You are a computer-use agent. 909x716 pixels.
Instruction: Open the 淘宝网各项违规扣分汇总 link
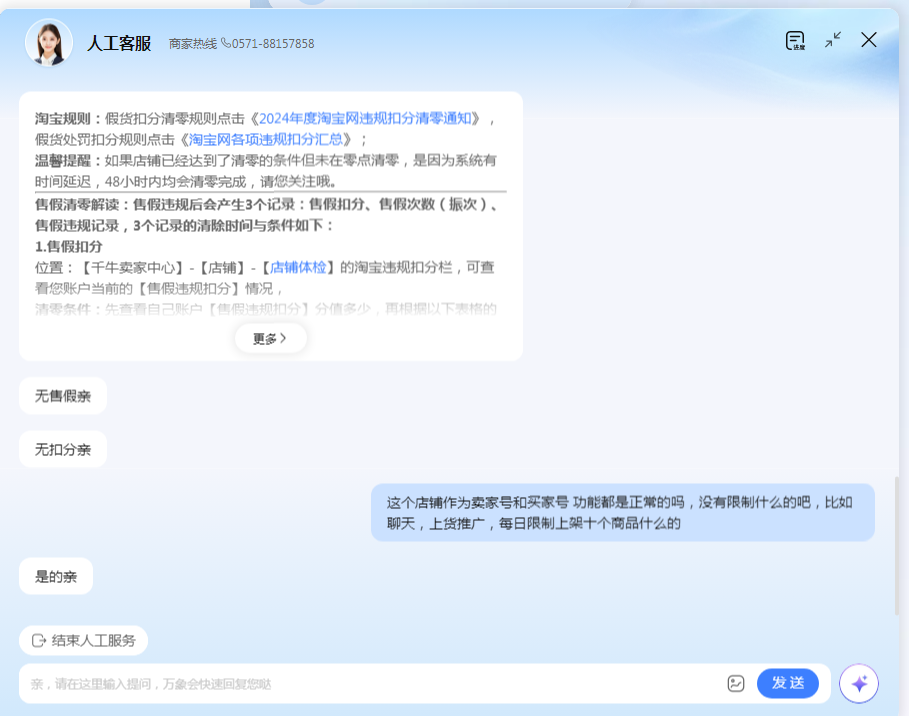[266, 140]
